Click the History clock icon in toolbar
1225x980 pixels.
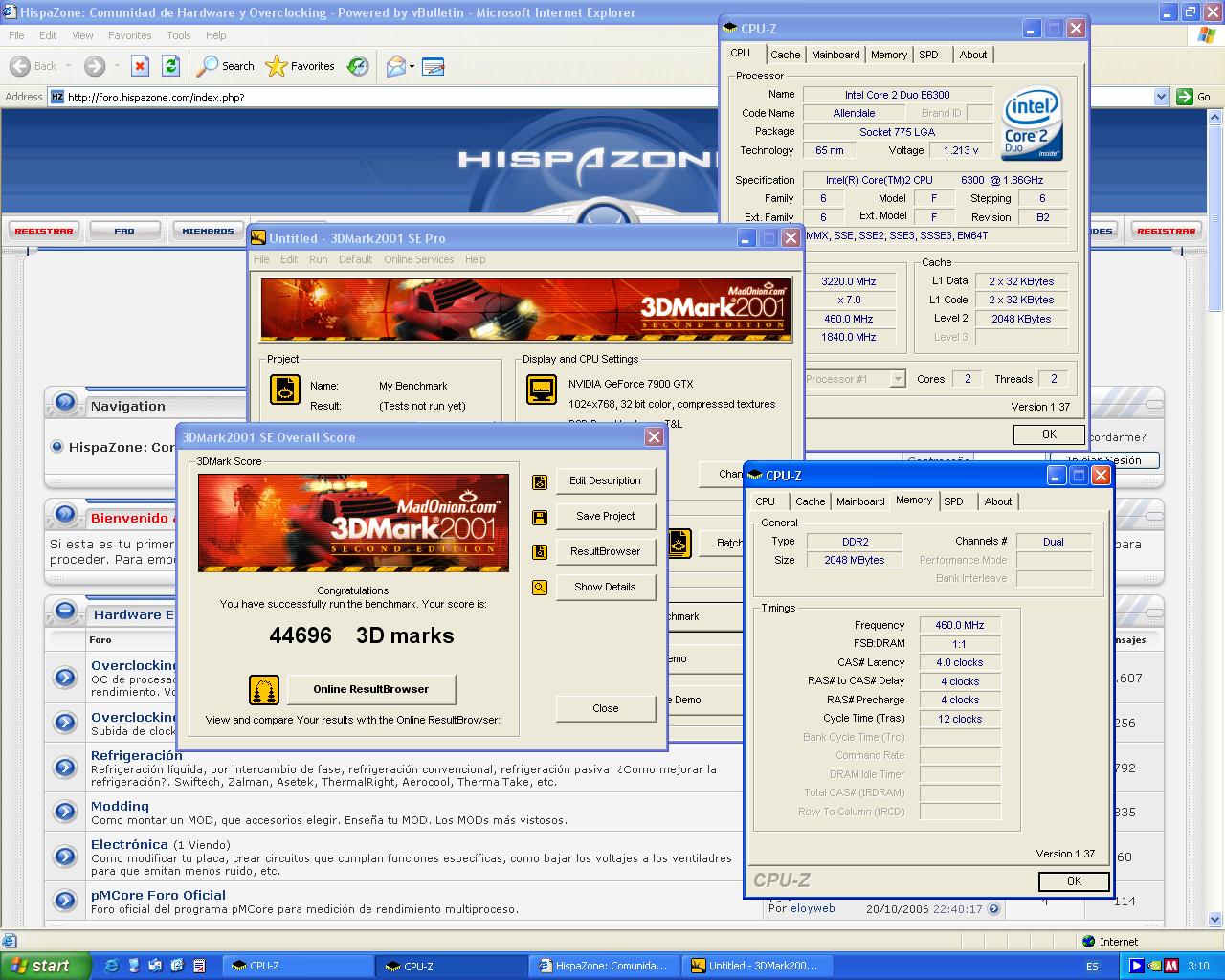click(358, 66)
